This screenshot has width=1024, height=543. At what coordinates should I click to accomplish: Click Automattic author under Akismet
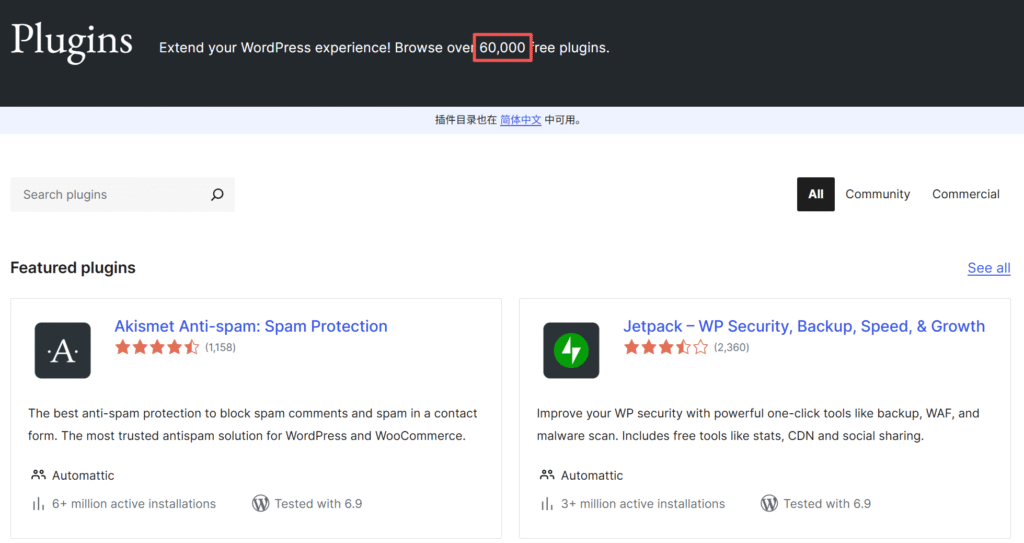83,476
